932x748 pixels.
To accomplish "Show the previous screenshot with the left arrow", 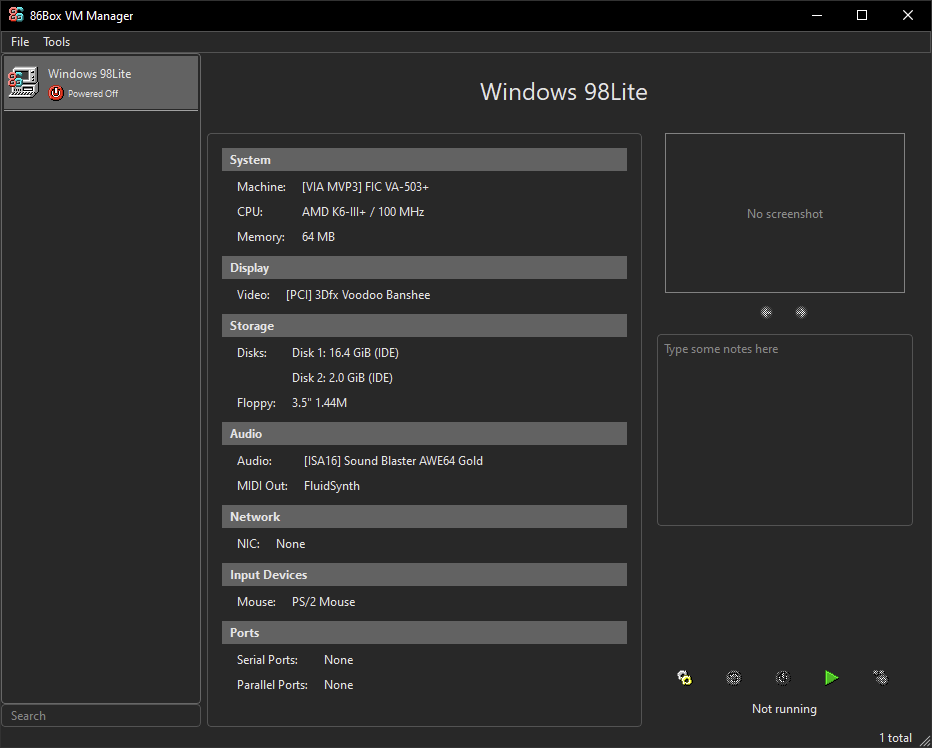I will 766,312.
